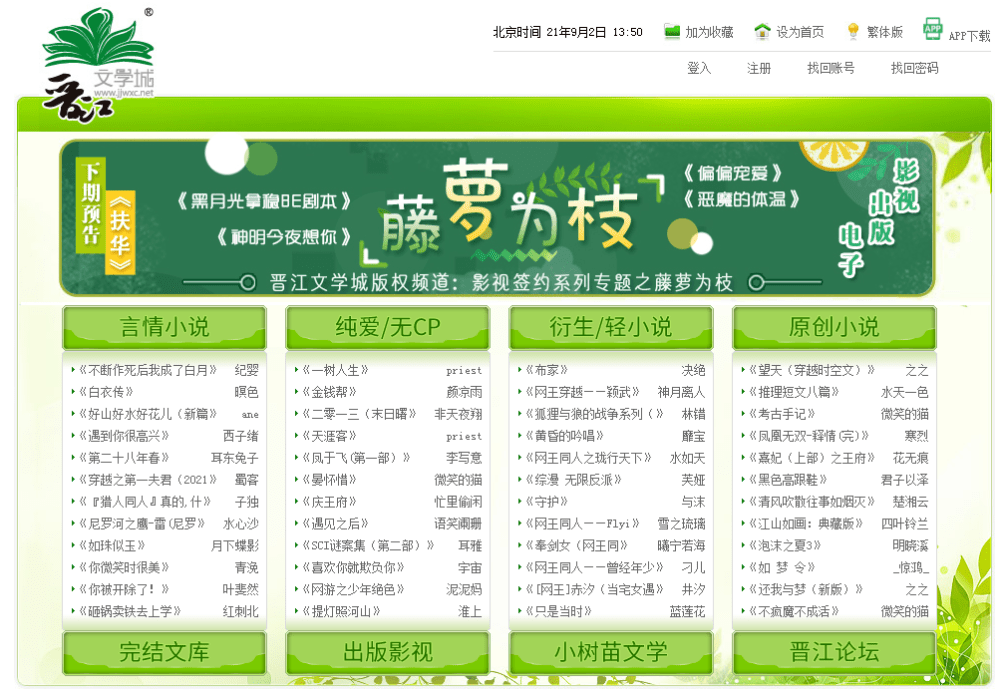
Task: Open novel 《晏怀惜》
Action: 329,480
